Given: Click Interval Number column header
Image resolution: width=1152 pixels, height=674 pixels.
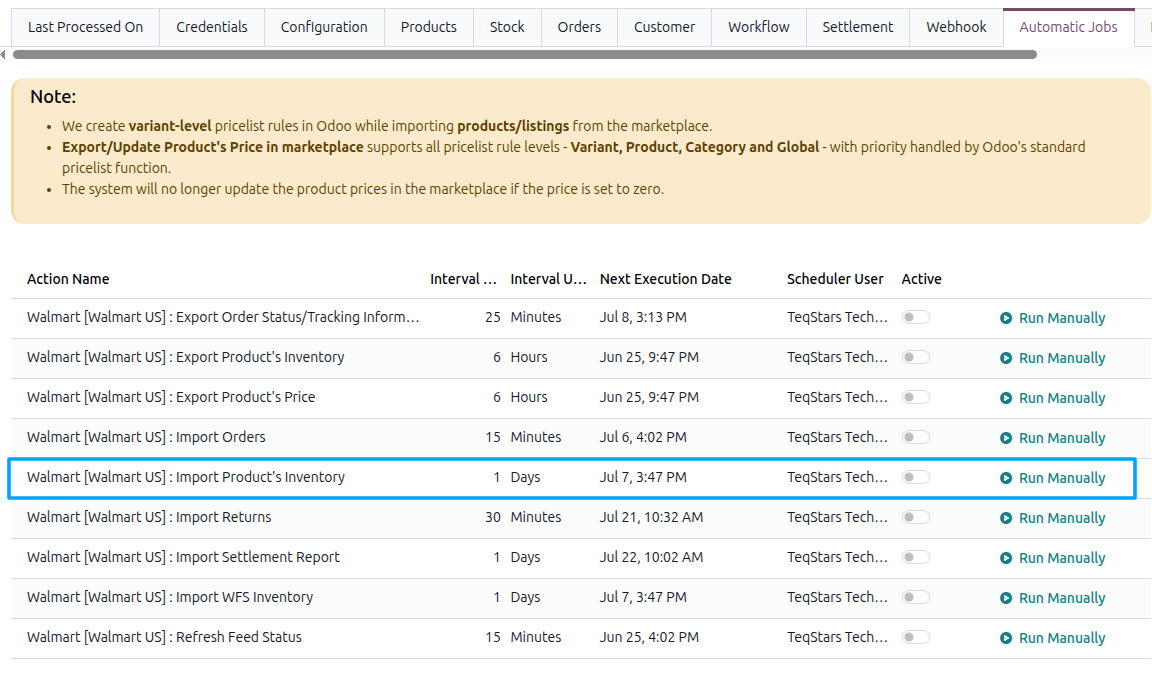Looking at the screenshot, I should point(464,279).
